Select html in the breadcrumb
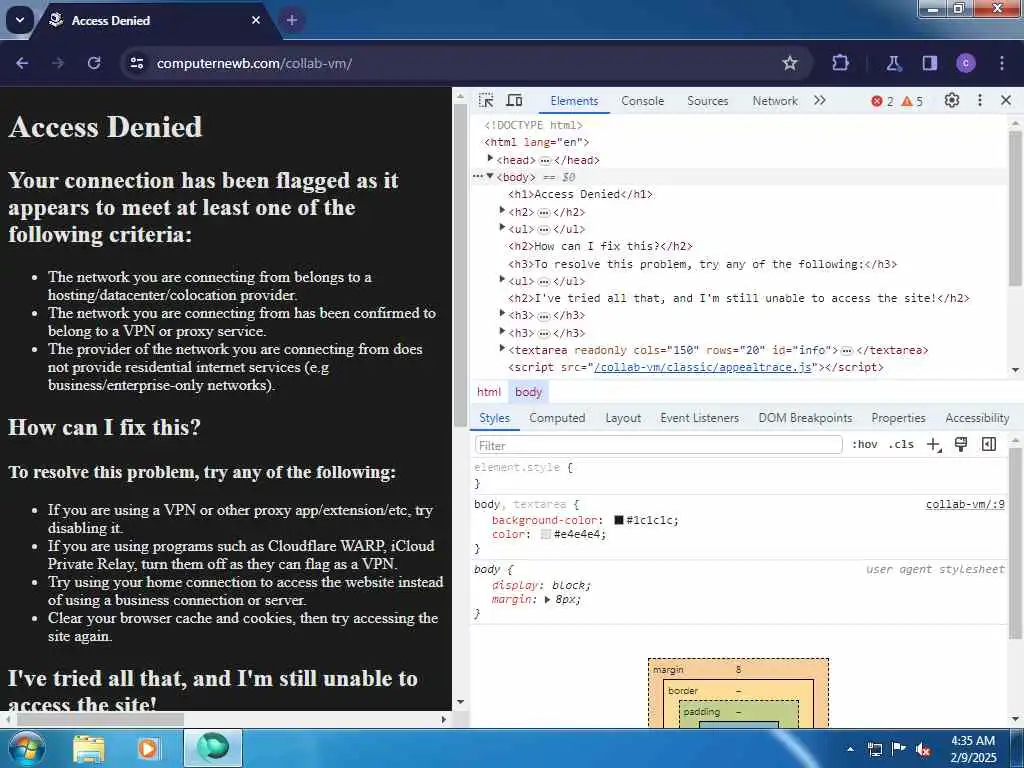1024x768 pixels. [x=489, y=392]
